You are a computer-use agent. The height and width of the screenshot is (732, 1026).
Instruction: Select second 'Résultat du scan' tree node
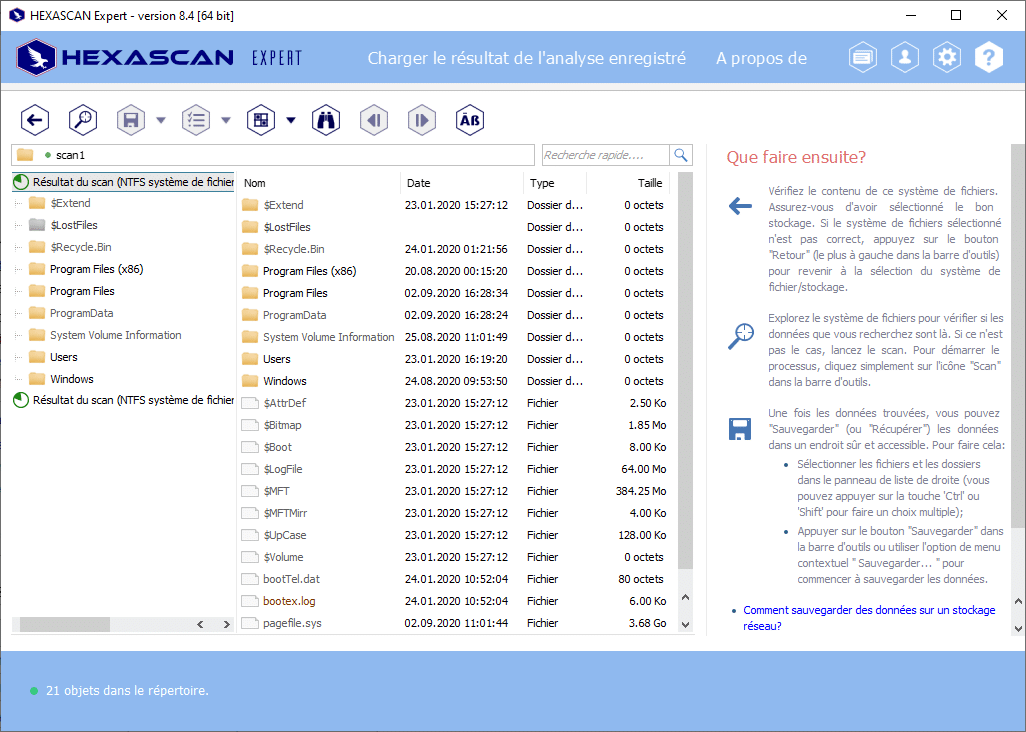pyautogui.click(x=124, y=400)
